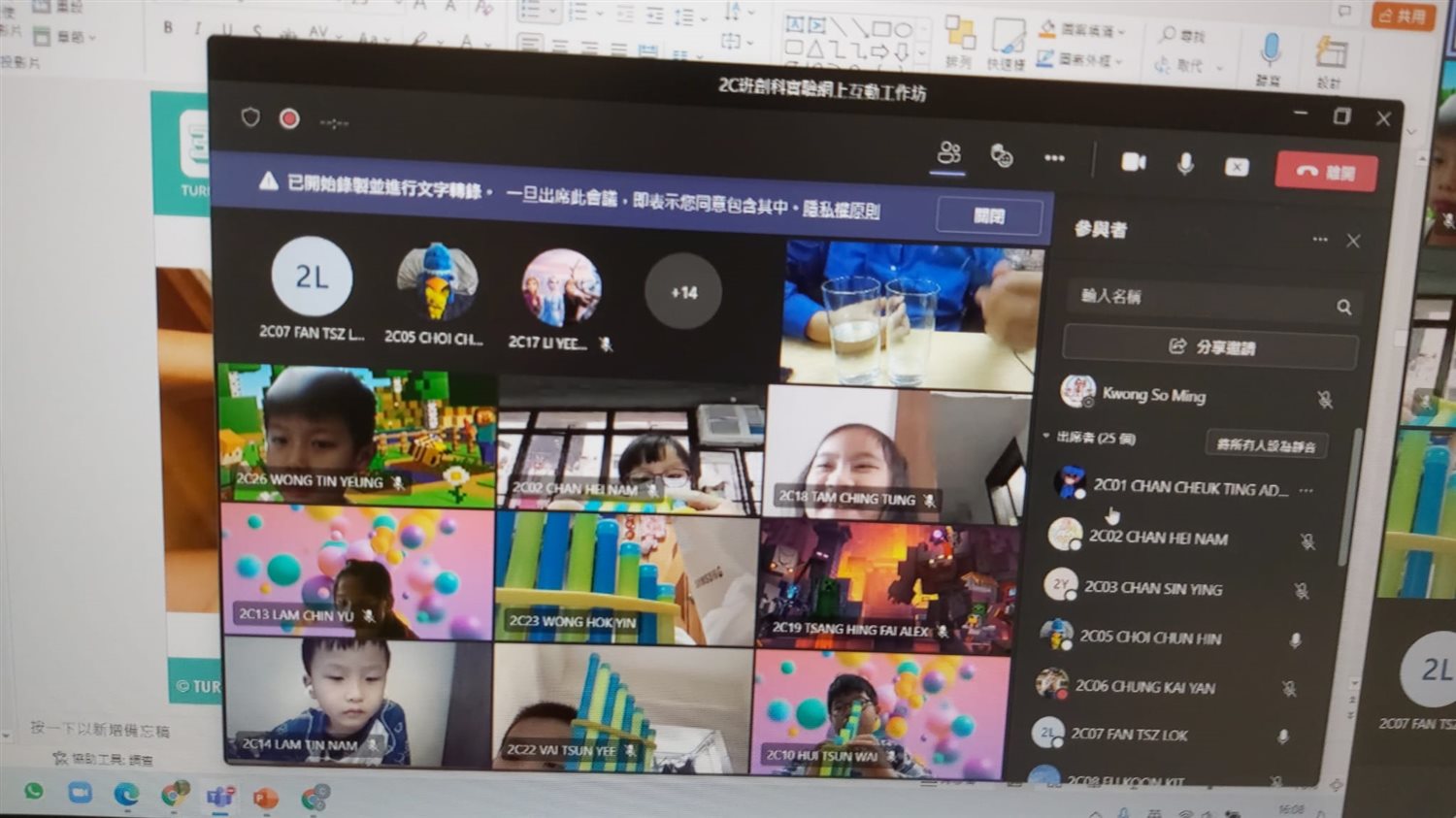
Task: Click the red recording indicator
Action: 289,119
